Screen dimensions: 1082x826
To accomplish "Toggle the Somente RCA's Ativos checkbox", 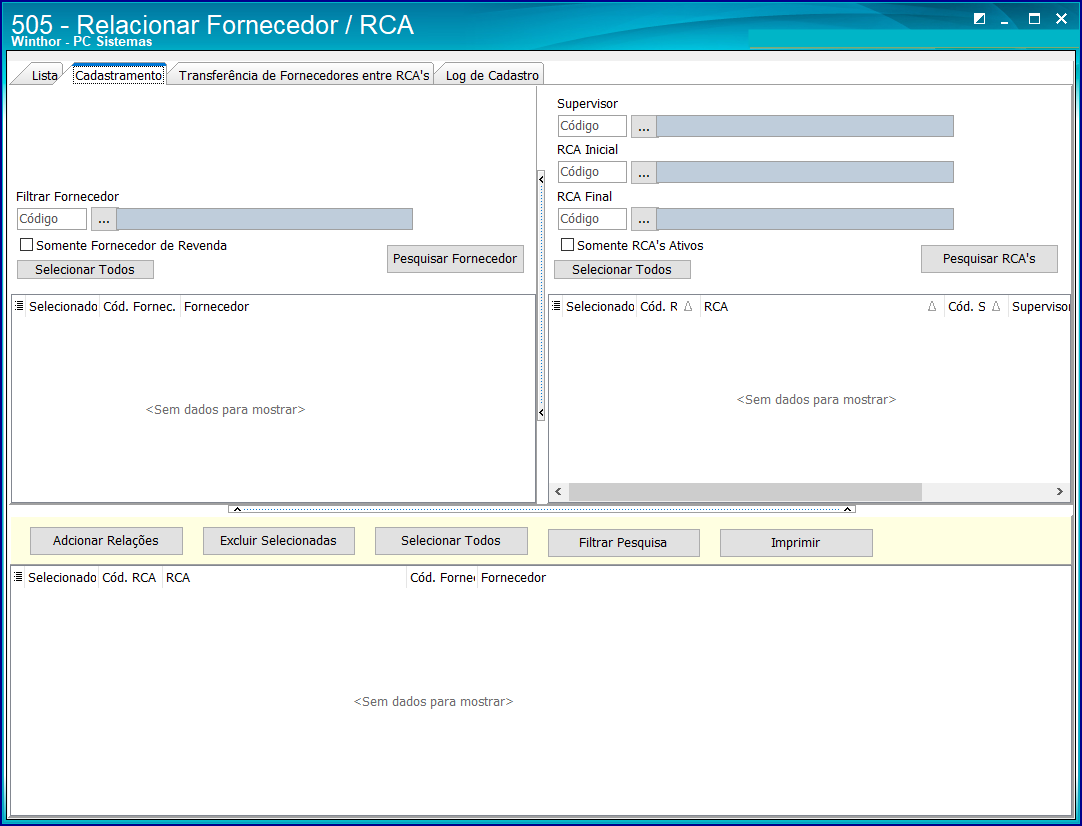I will [567, 245].
